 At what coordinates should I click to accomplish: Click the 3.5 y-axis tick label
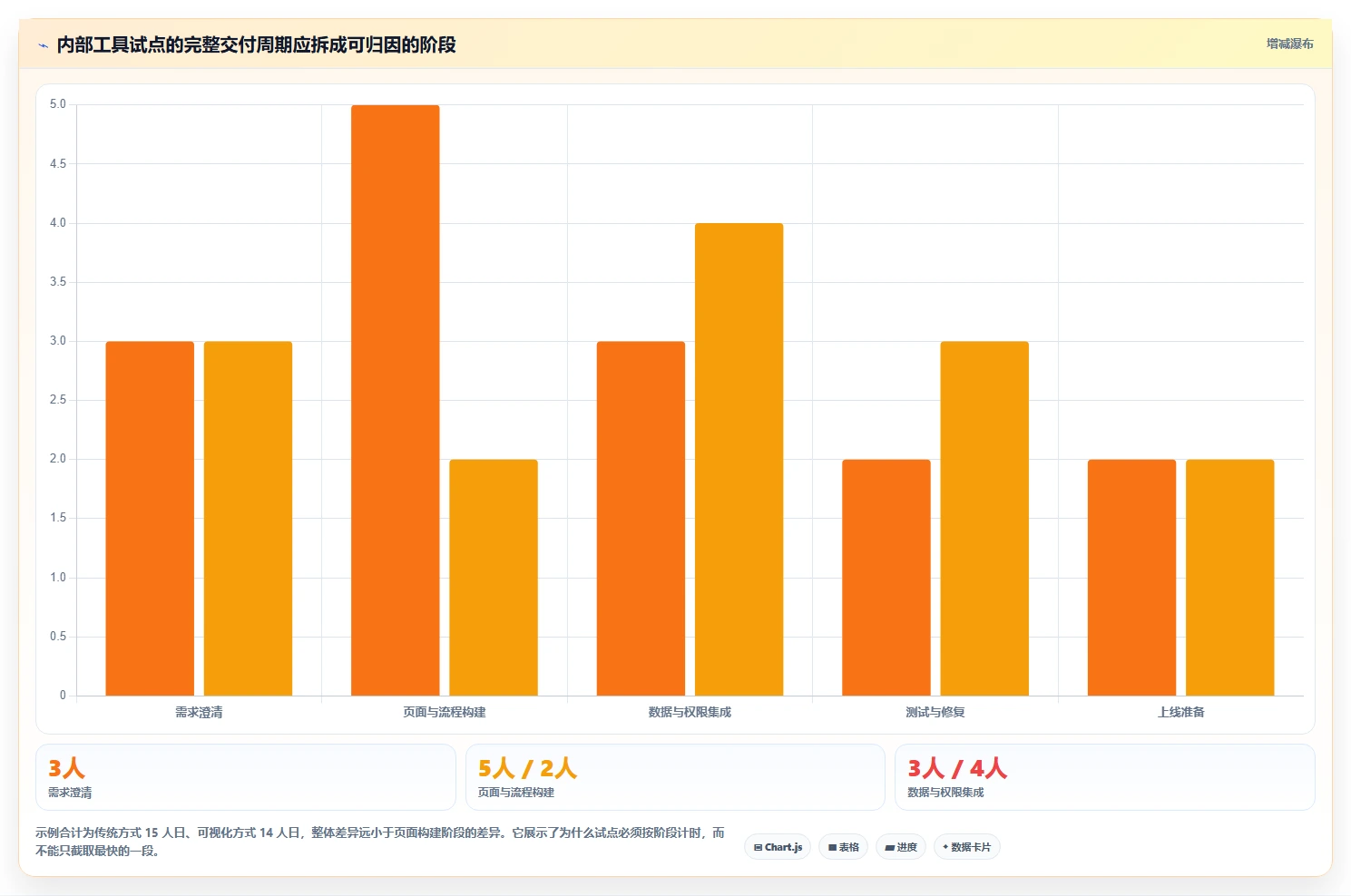click(58, 282)
